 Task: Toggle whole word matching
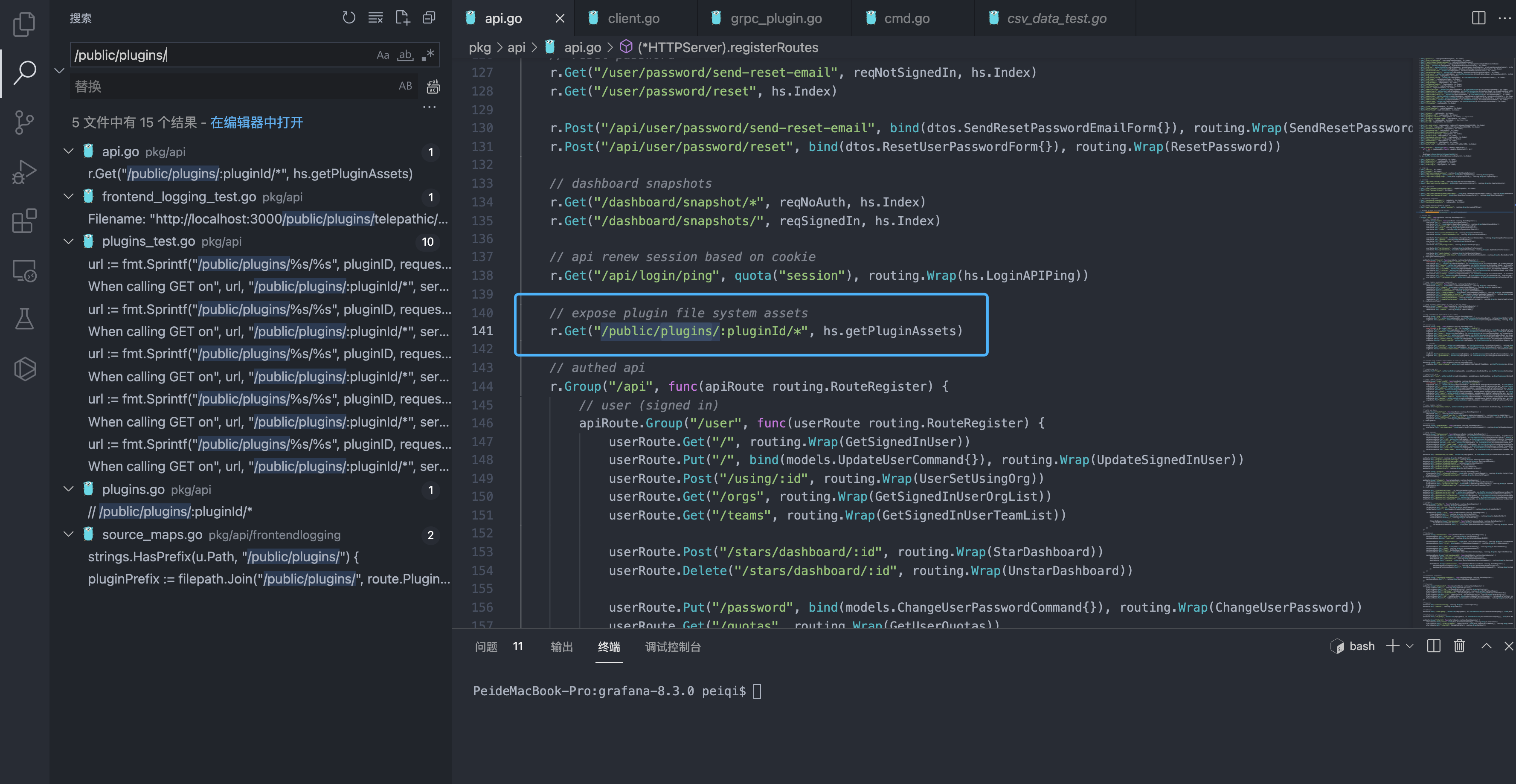[405, 55]
